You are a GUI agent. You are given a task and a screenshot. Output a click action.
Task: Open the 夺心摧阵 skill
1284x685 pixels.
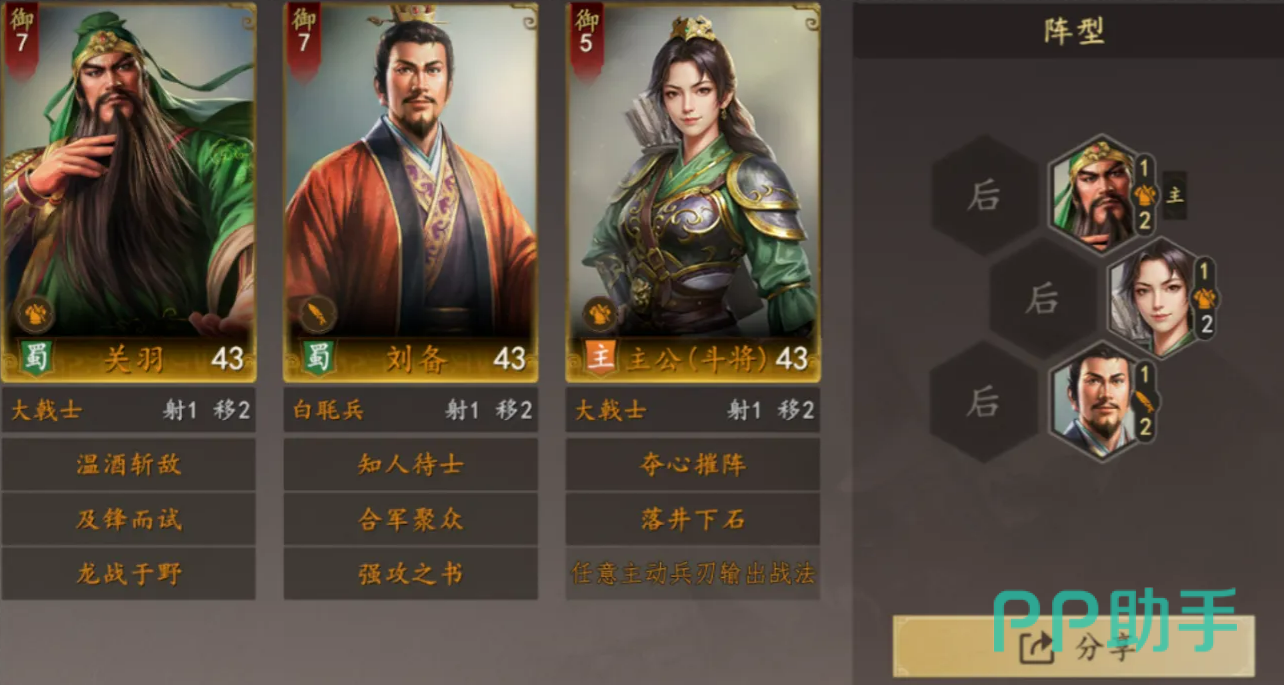tap(693, 465)
